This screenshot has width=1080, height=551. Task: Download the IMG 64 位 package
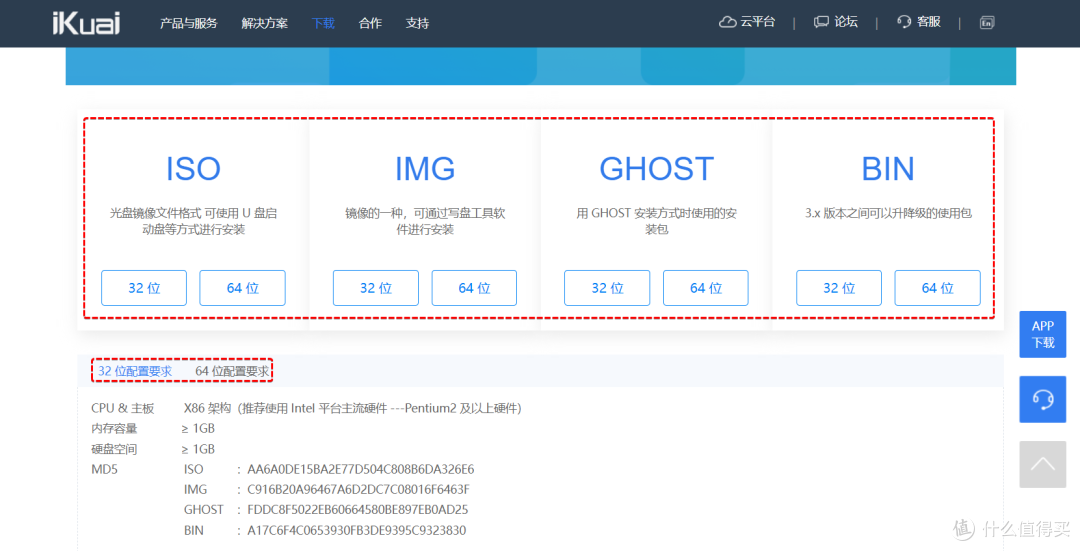click(x=474, y=288)
